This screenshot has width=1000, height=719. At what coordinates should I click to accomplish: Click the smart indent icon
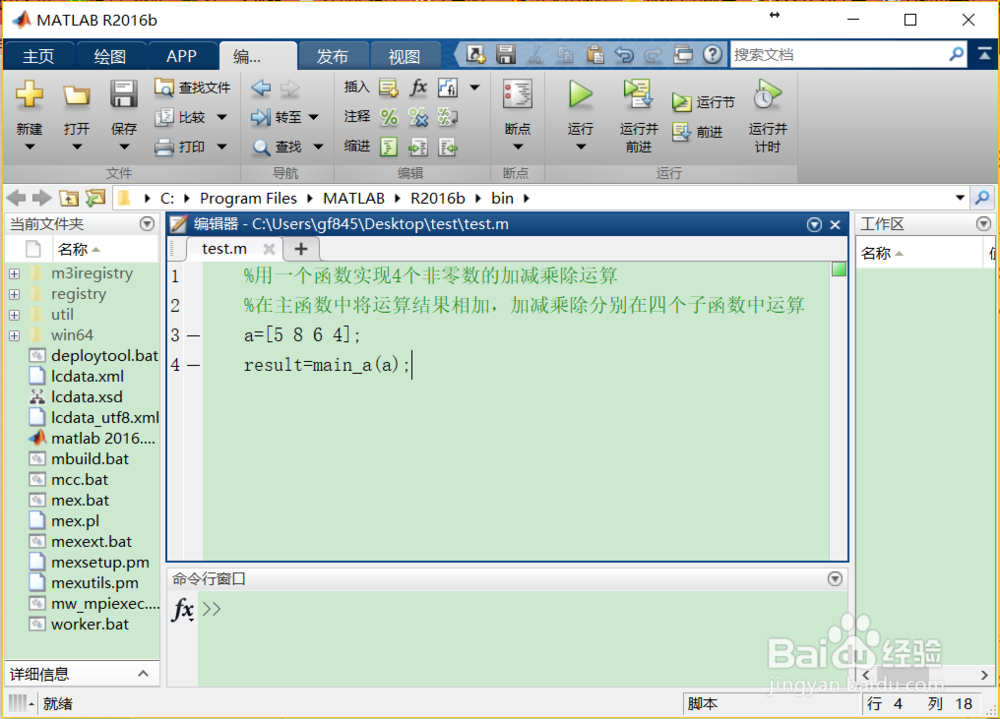388,147
